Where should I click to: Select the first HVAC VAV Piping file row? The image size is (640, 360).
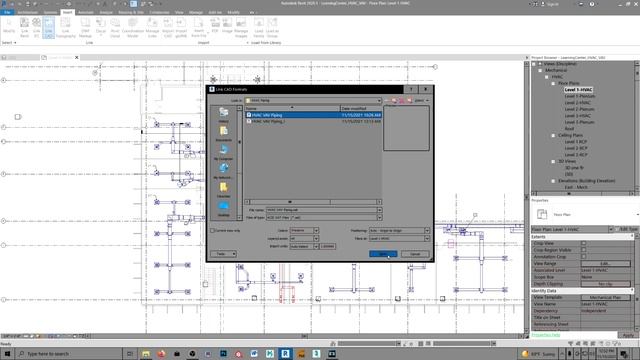313,115
